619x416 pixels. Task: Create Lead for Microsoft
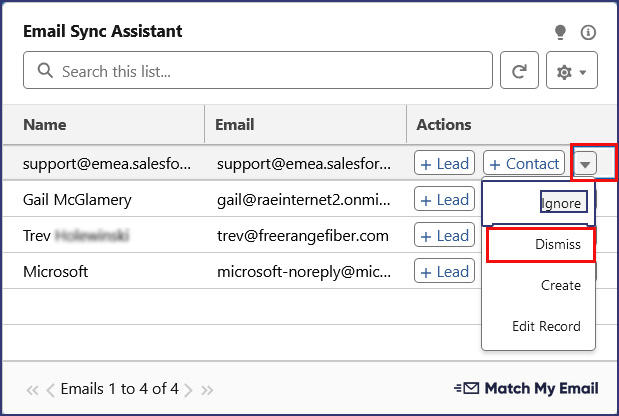point(444,272)
